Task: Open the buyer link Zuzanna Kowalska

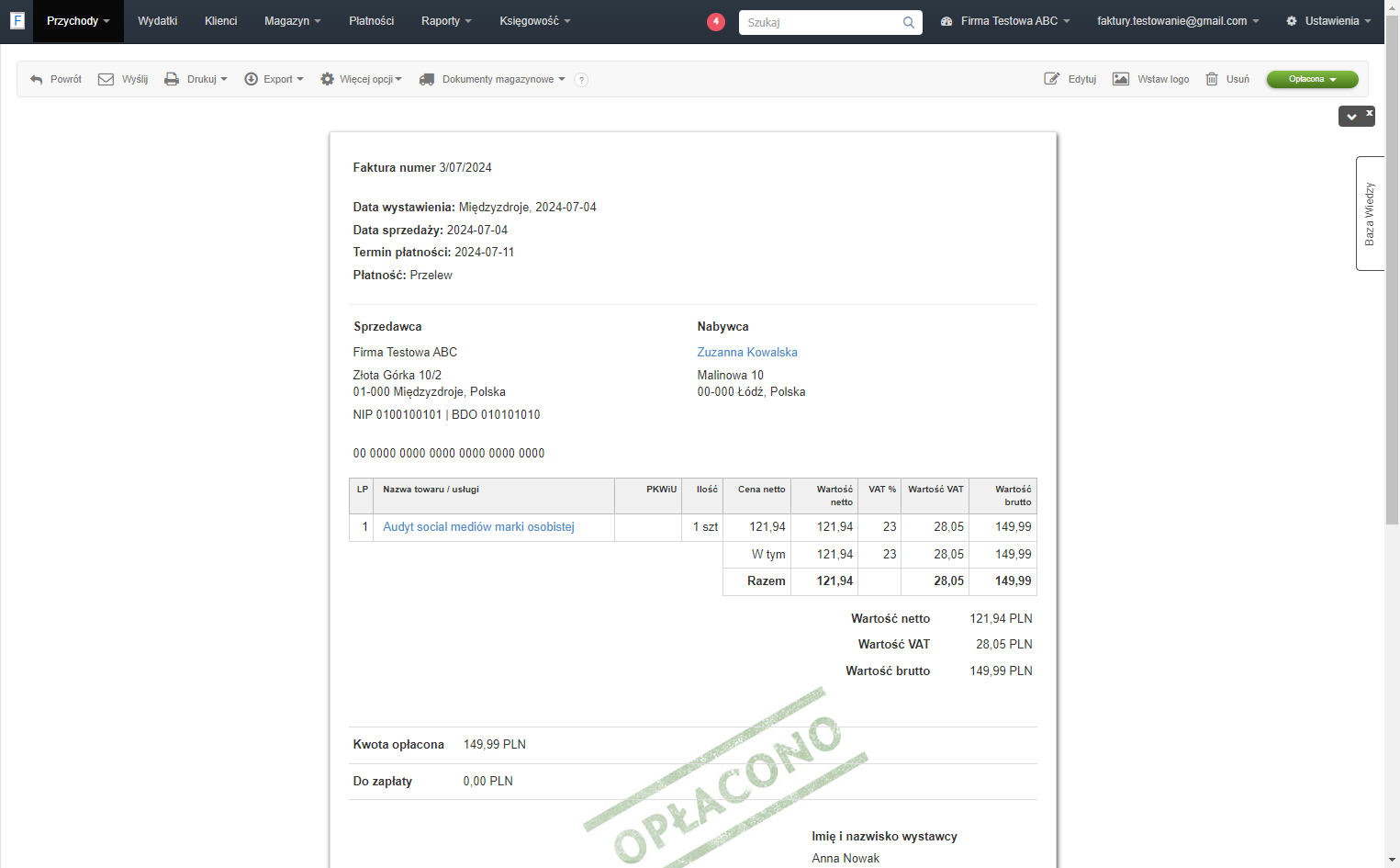Action: point(747,352)
